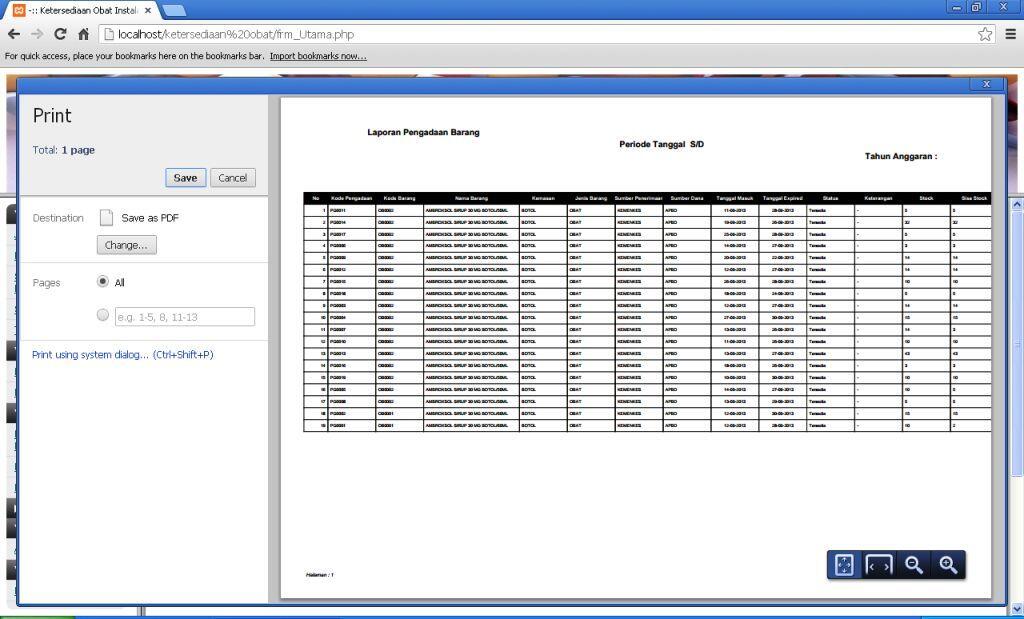The height and width of the screenshot is (619, 1024).
Task: Click the preview scrollbar down arrow
Action: tap(1017, 610)
